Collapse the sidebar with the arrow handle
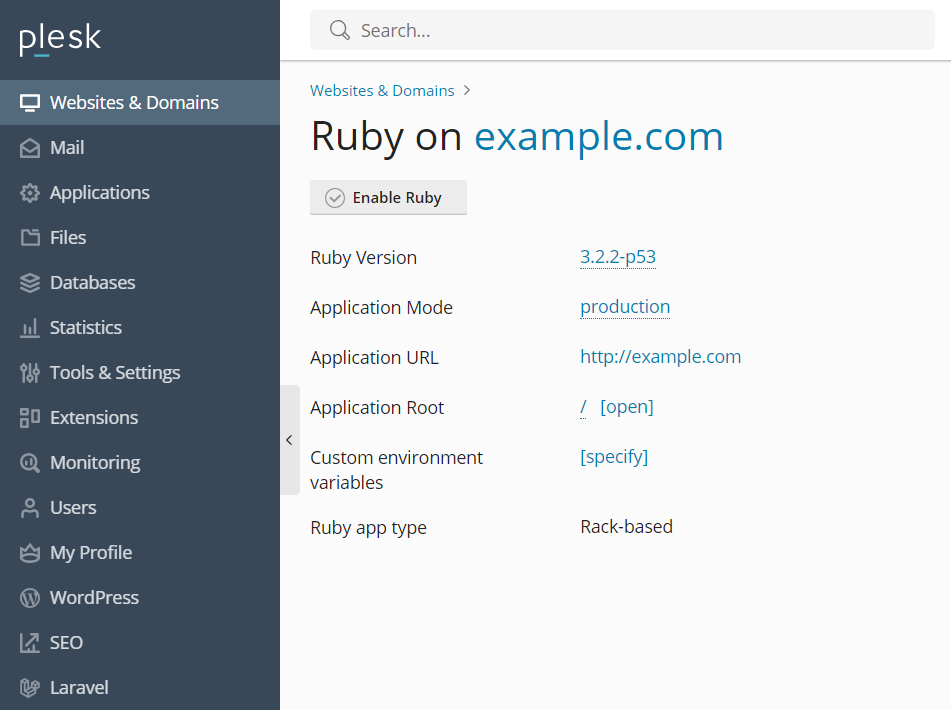 (x=289, y=440)
